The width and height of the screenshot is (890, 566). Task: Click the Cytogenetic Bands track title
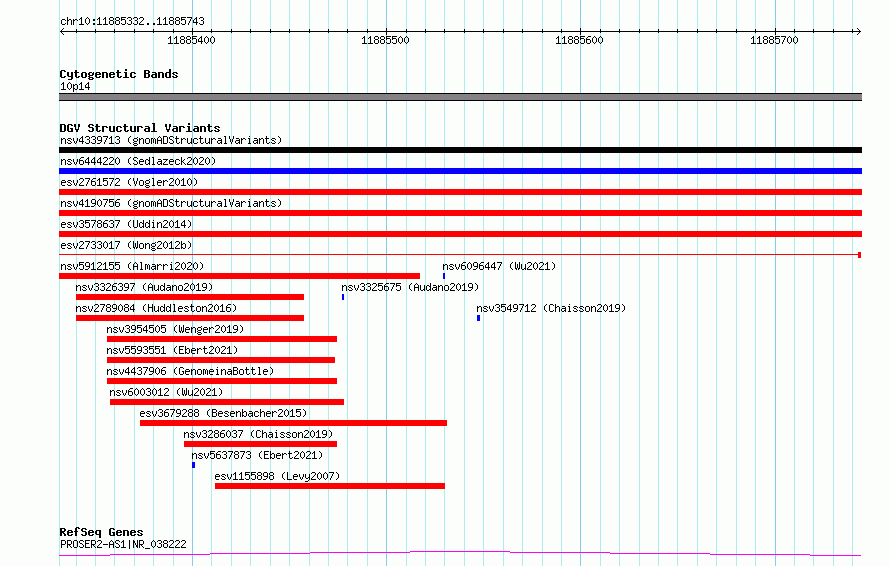pos(119,74)
